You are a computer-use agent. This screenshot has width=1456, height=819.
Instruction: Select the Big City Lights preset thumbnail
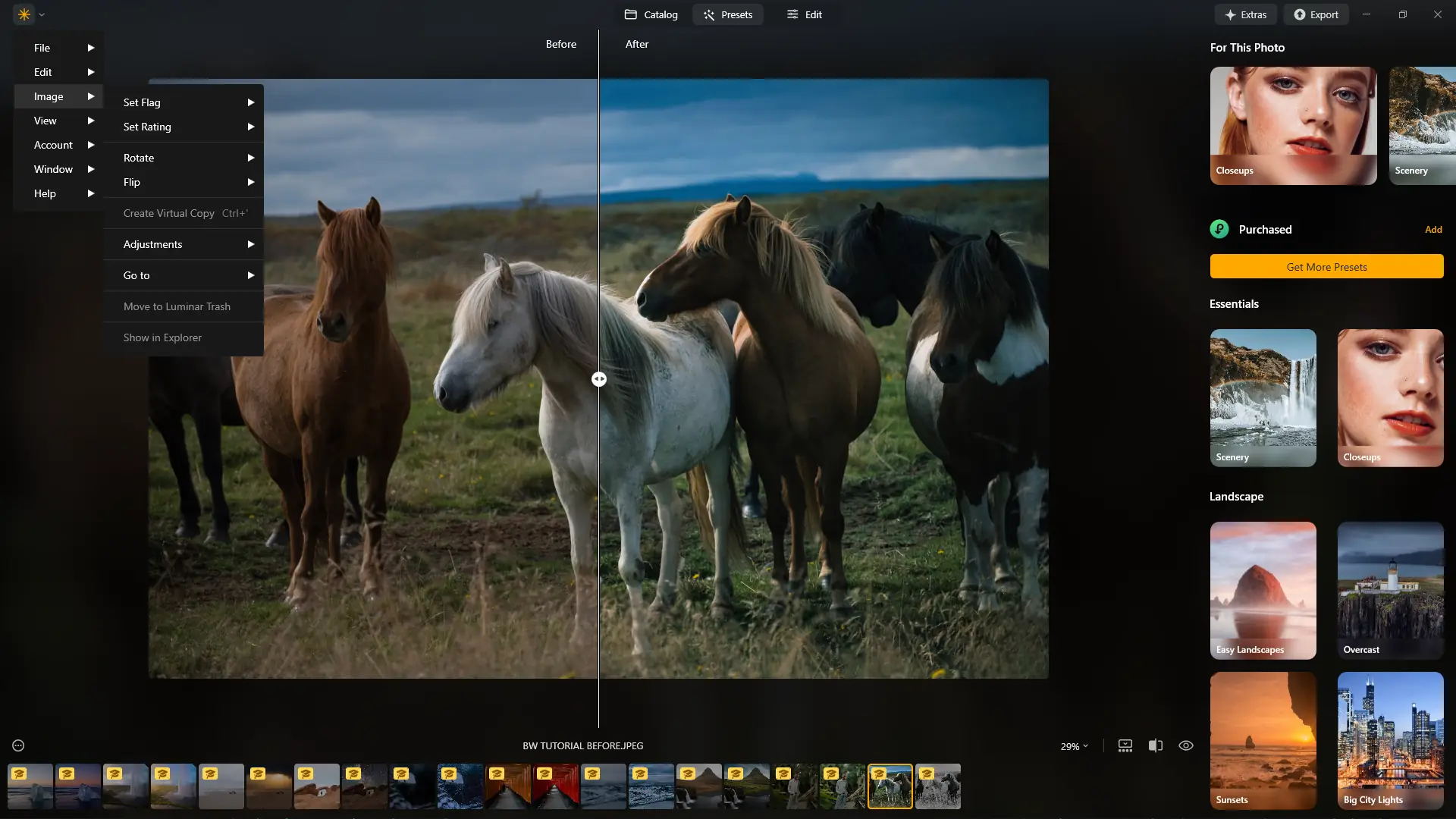tap(1390, 740)
